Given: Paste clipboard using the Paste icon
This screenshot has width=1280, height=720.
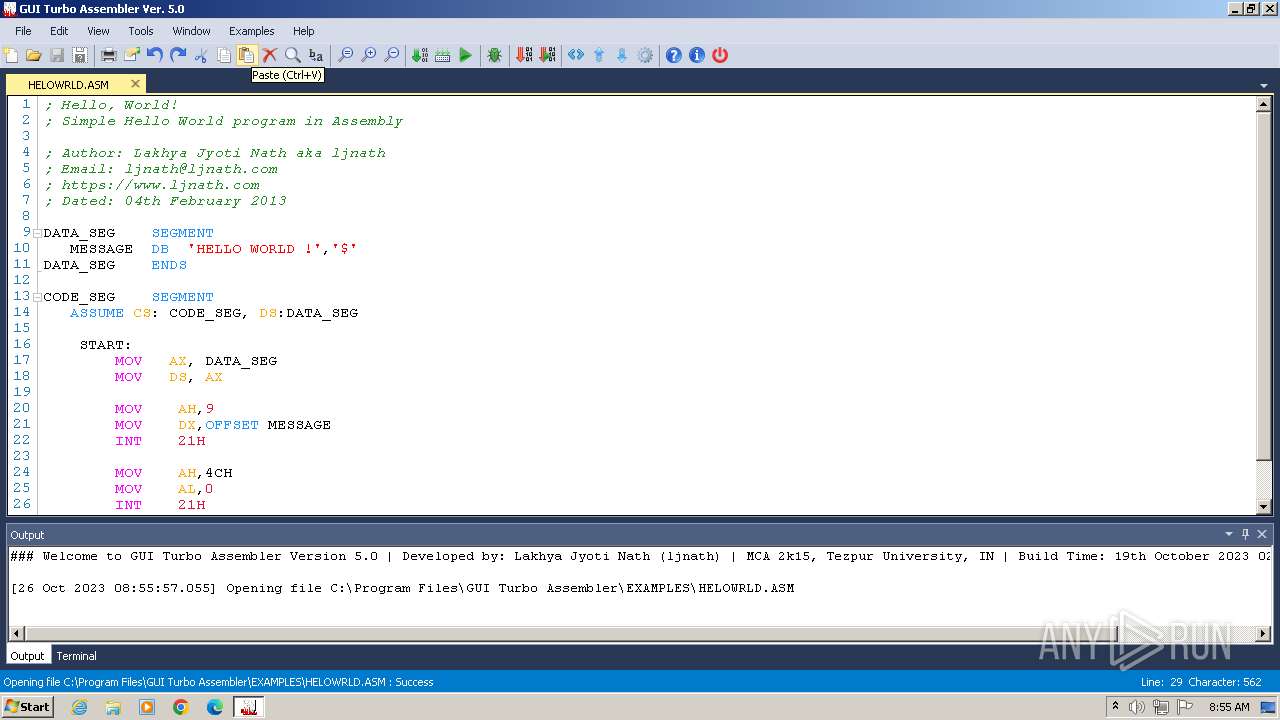Looking at the screenshot, I should 246,55.
